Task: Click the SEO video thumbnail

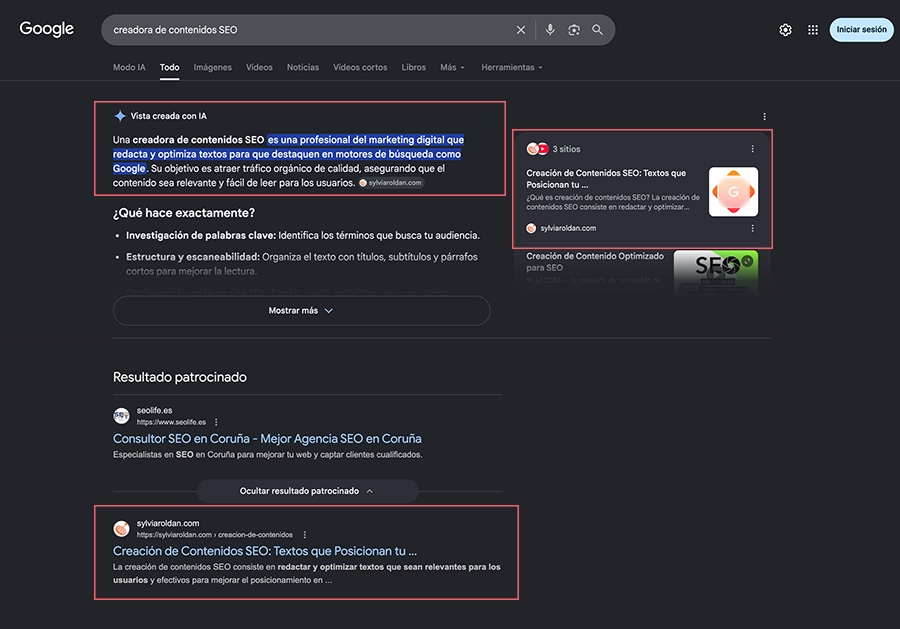Action: (x=715, y=272)
